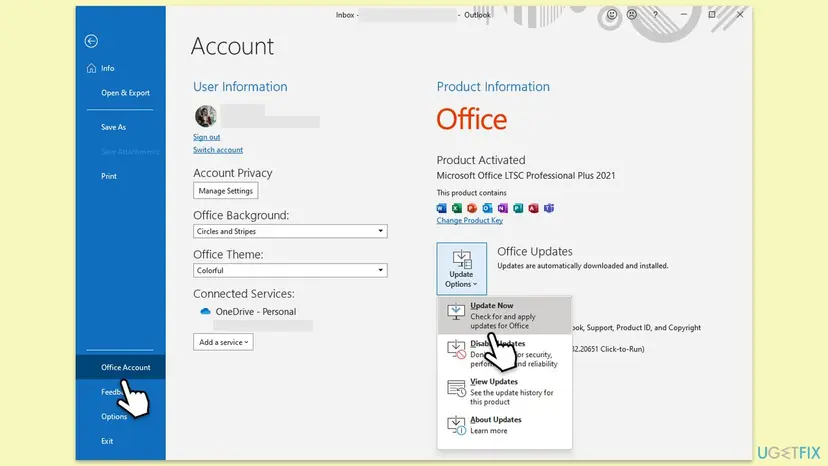Click Exit in the sidebar
This screenshot has height=466, width=828.
[x=107, y=441]
